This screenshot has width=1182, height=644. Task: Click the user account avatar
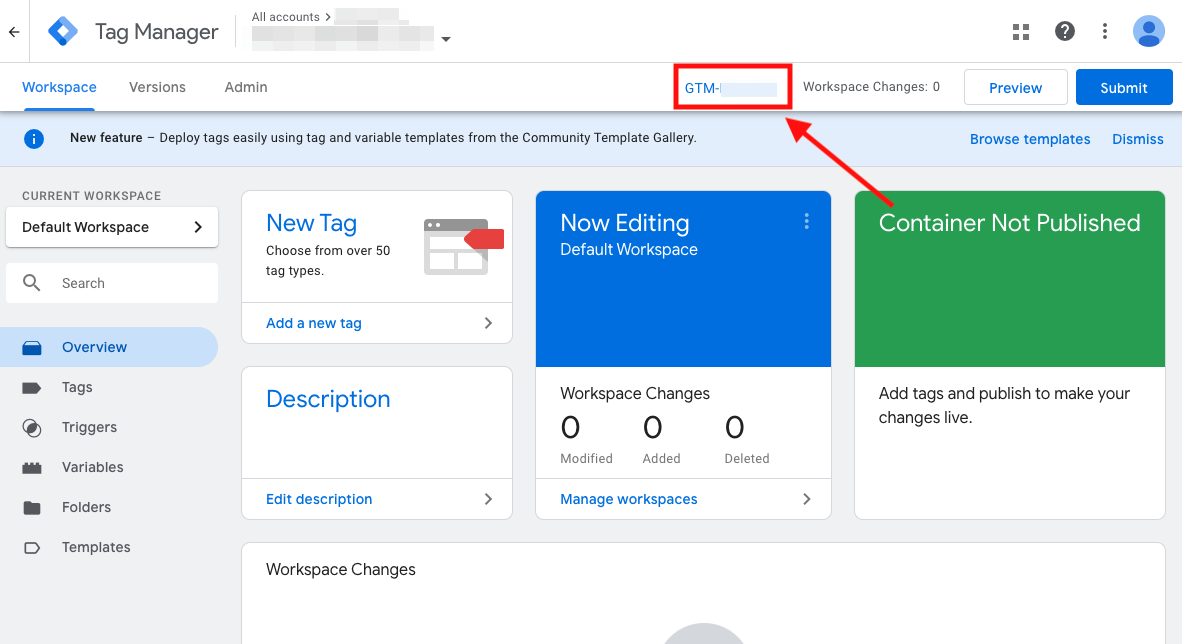tap(1149, 31)
